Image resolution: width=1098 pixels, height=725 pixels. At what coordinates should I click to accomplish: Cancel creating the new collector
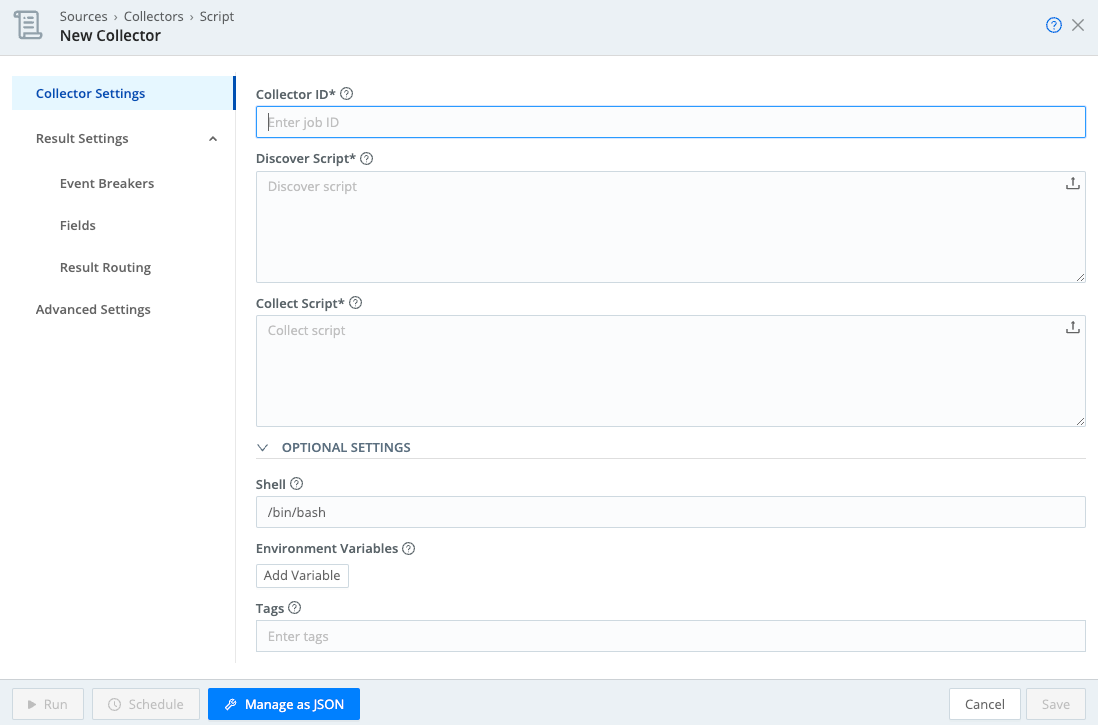click(x=984, y=704)
